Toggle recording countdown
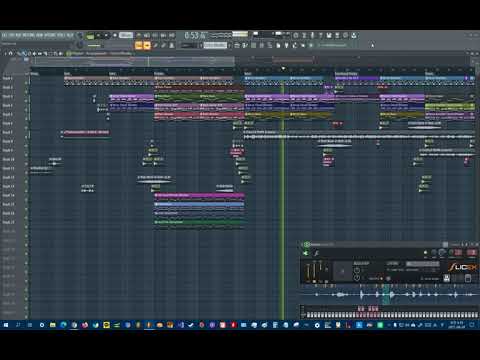 pos(155,35)
